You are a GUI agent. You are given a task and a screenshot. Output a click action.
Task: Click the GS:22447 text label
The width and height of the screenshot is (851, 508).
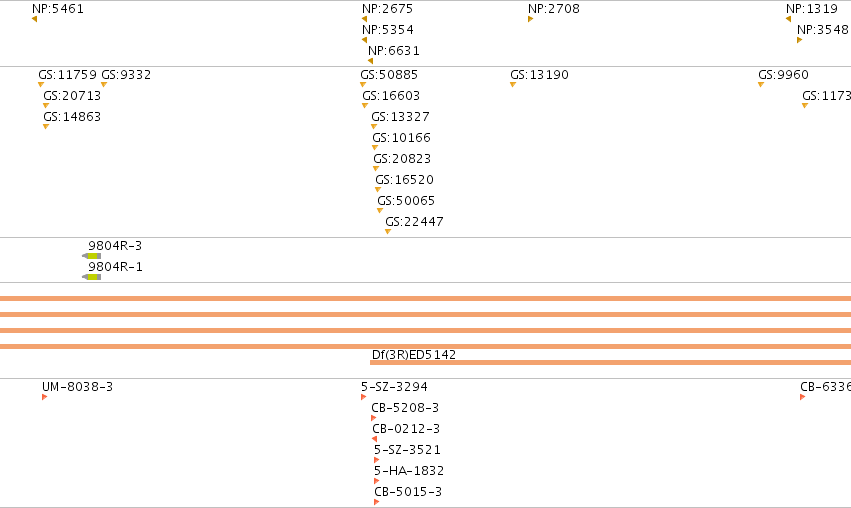414,221
